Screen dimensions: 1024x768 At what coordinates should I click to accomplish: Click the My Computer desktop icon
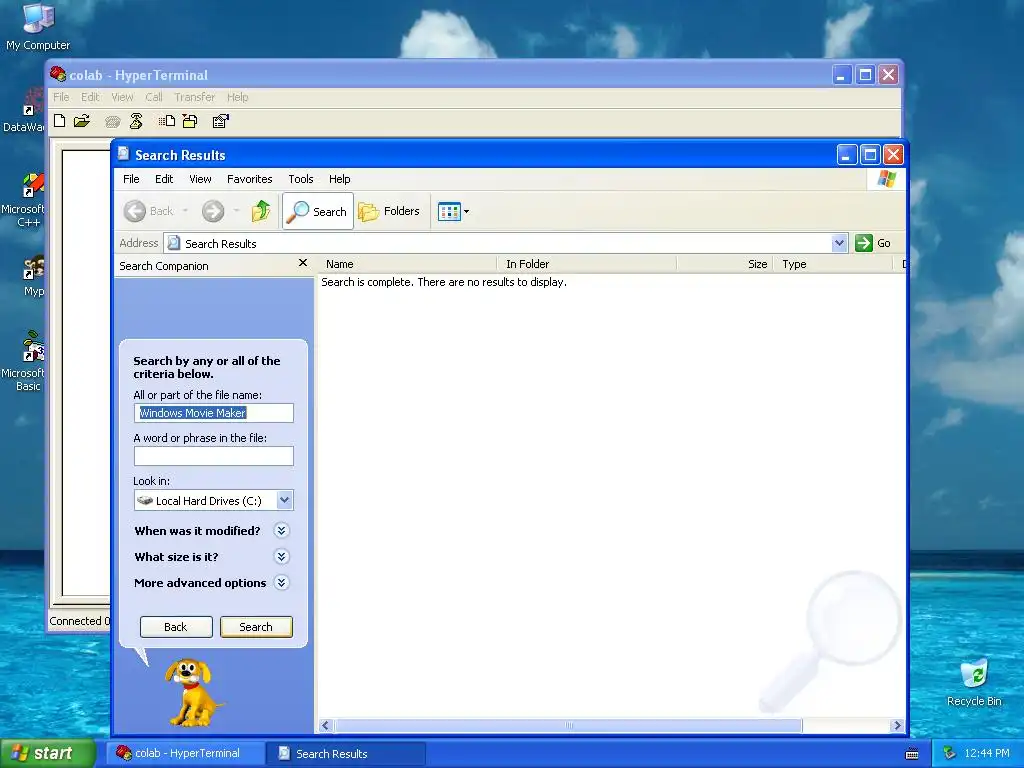[38, 27]
